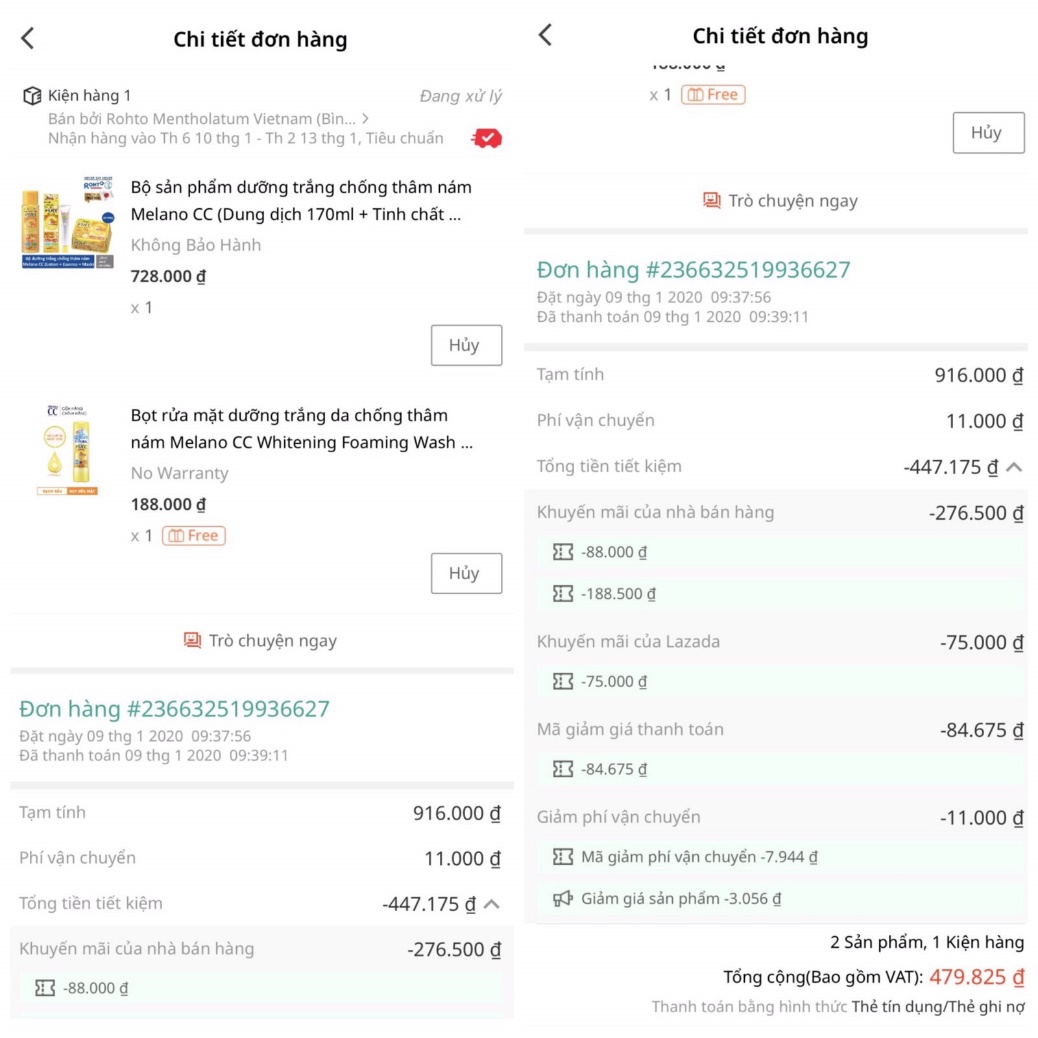Image resolution: width=1038 pixels, height=1038 pixels.
Task: Open Trò chuyện ngay chat on right screen
Action: (780, 200)
